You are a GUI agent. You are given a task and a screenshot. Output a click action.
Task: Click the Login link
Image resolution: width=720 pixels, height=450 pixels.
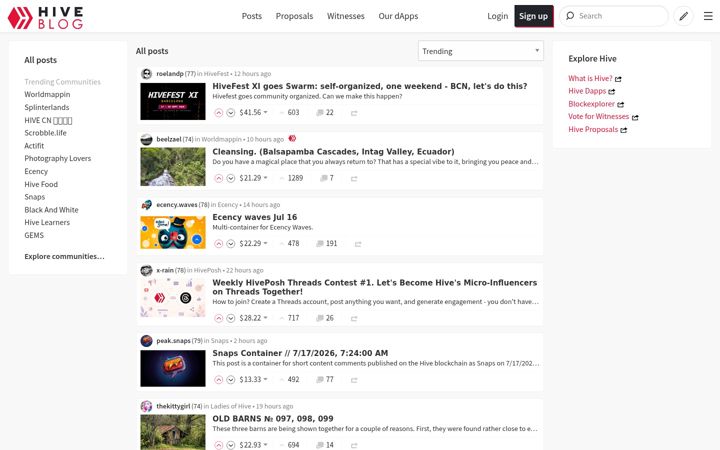[498, 16]
